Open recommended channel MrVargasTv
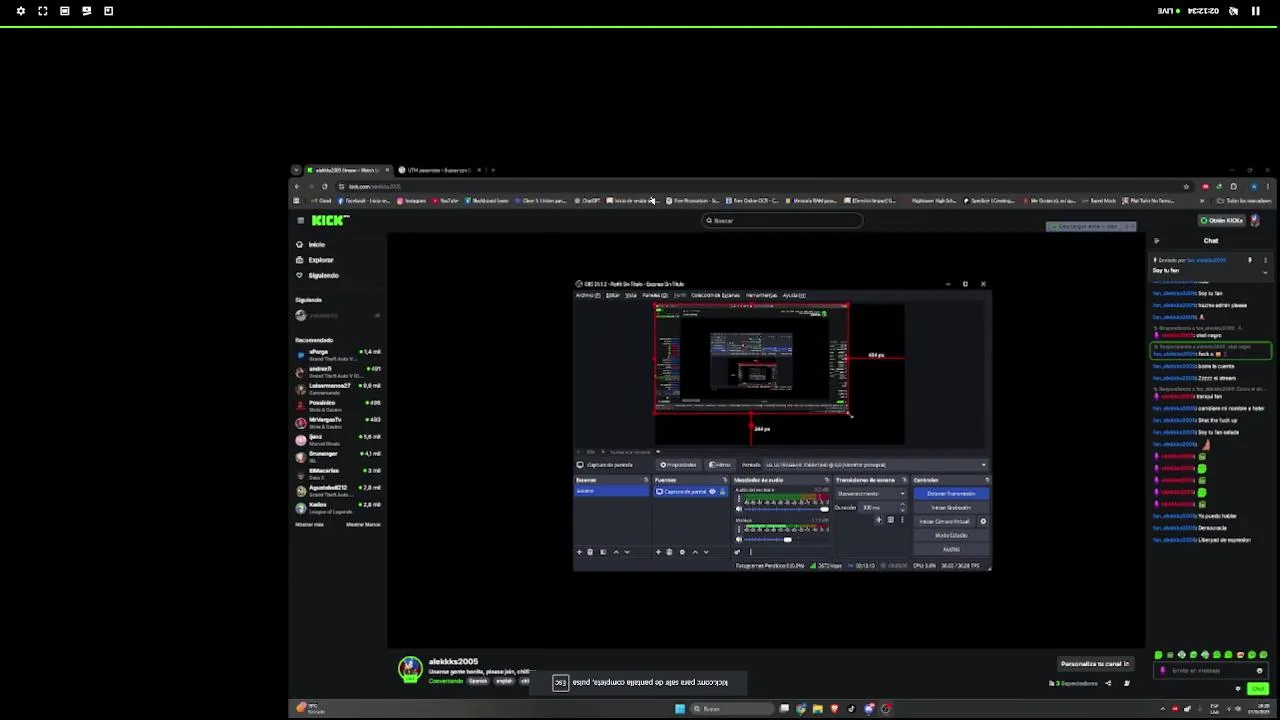Screen dimensions: 1280x720 click(338, 422)
